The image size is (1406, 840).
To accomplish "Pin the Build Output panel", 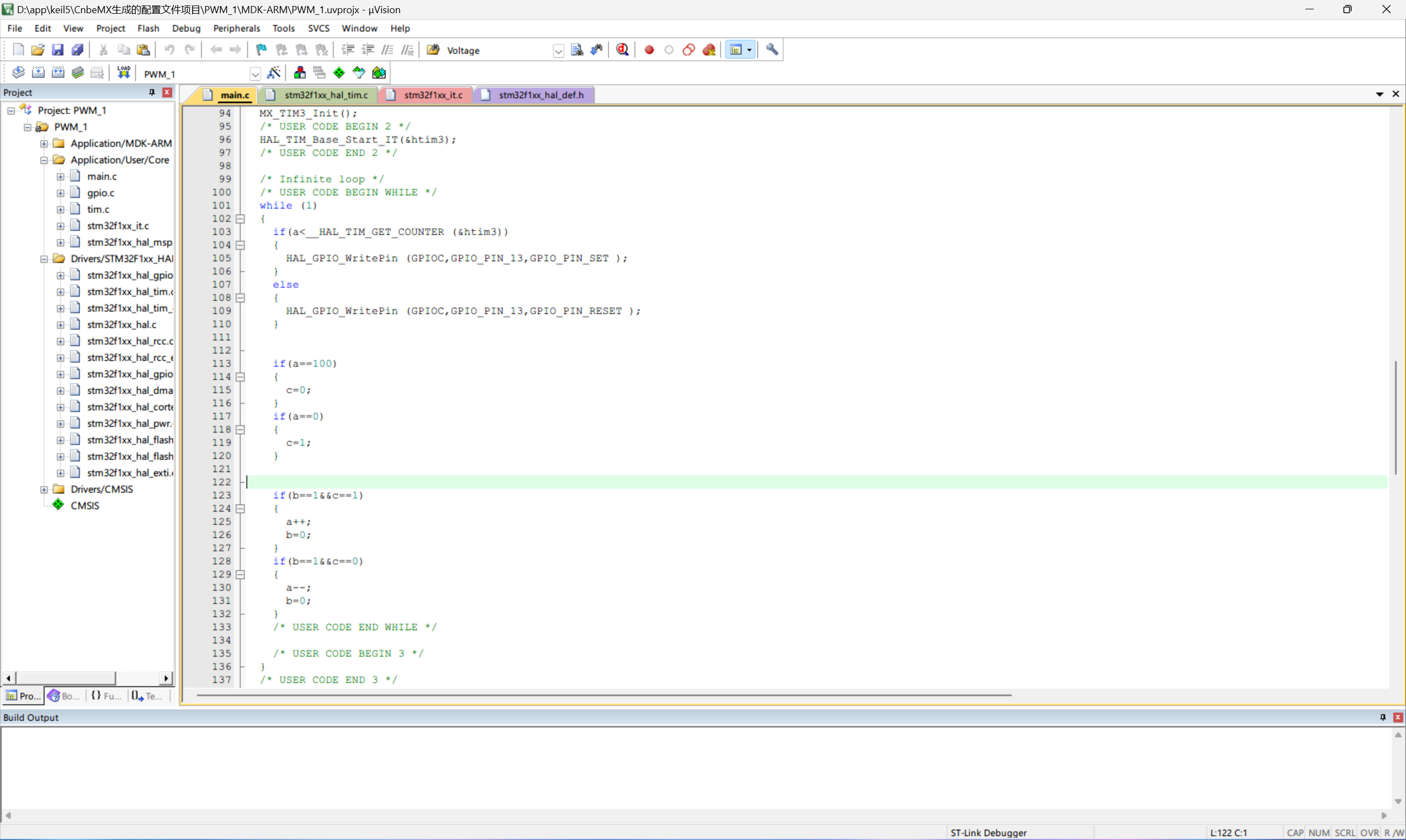I will coord(1382,717).
